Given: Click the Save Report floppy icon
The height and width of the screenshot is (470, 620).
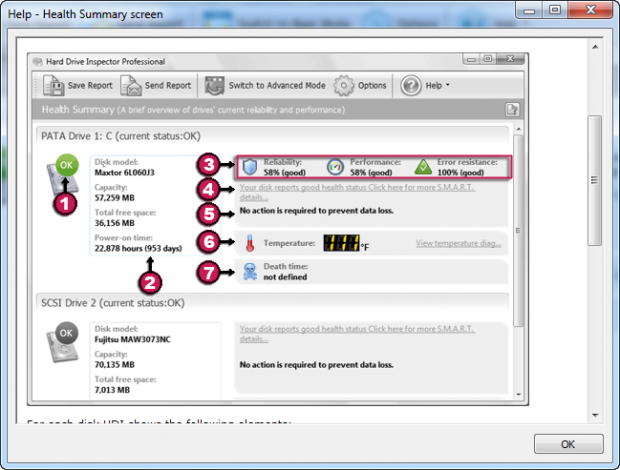Looking at the screenshot, I should coord(53,85).
